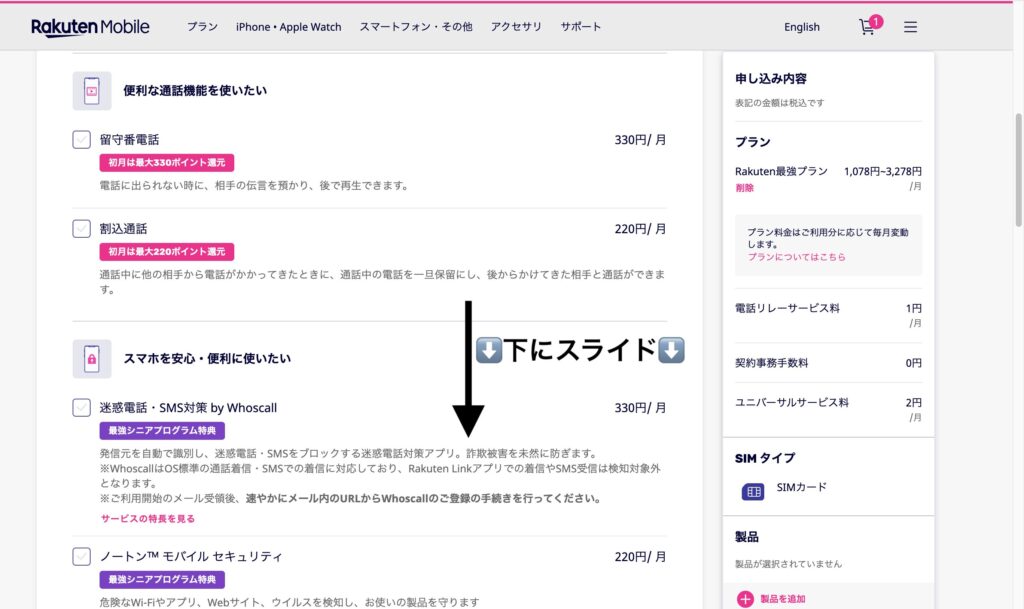1024x609 pixels.
Task: Open the プラン menu
Action: pyautogui.click(x=202, y=27)
